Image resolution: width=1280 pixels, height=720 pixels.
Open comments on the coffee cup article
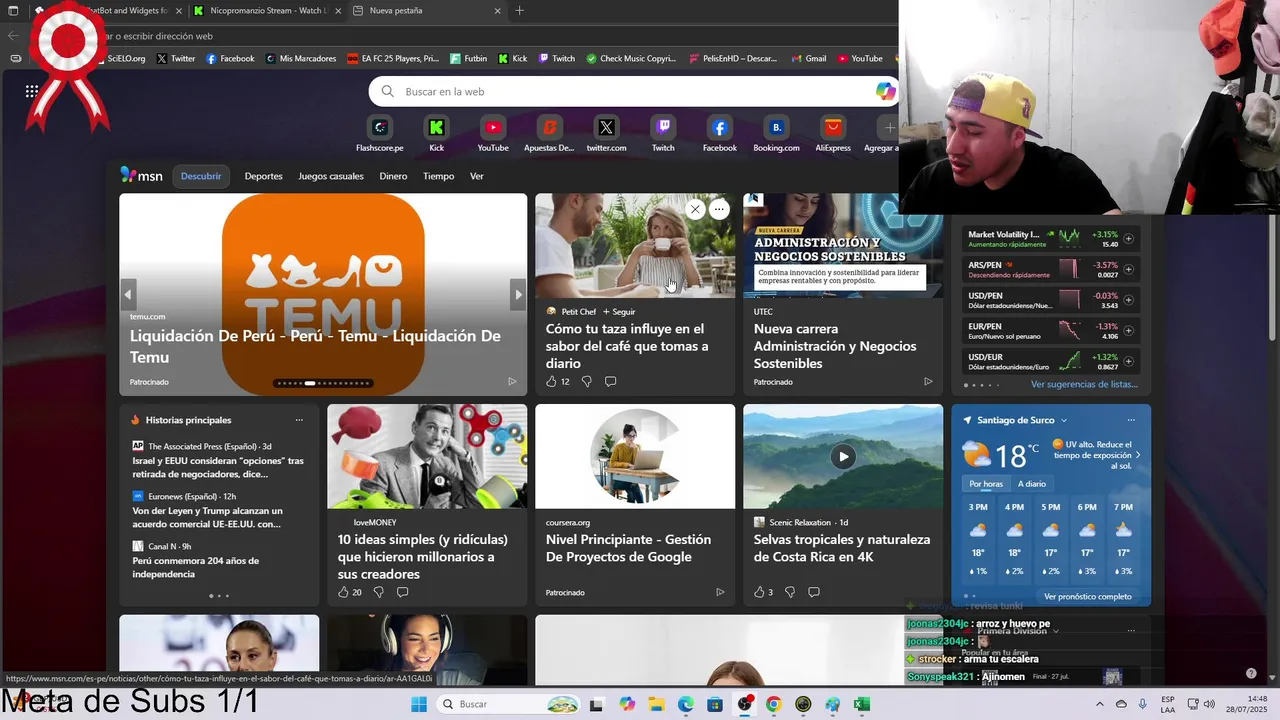pos(610,381)
